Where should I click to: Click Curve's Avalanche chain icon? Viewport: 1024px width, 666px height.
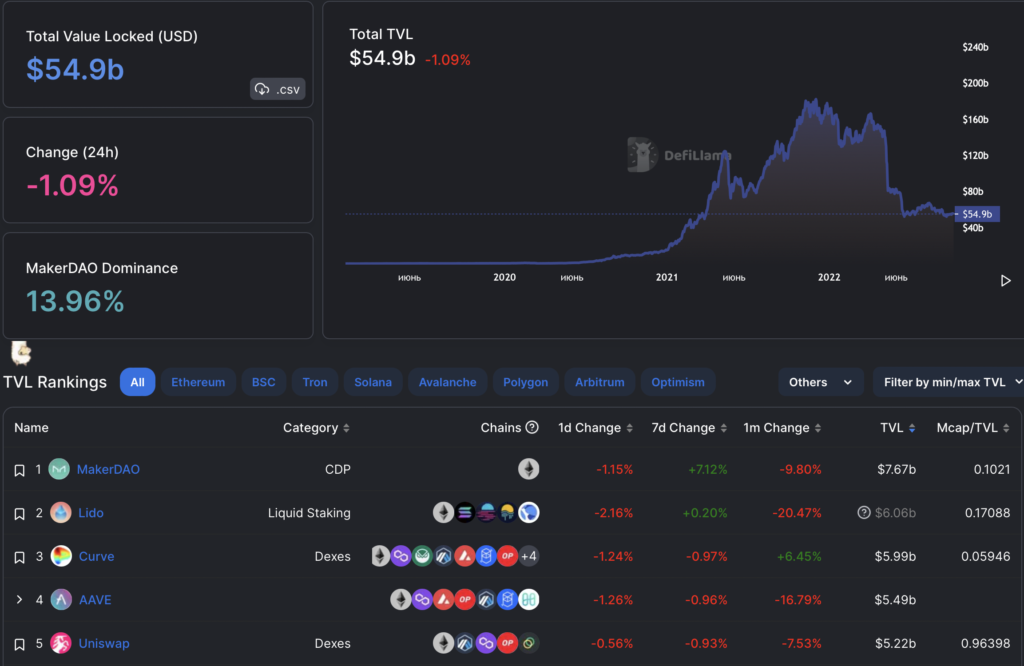465,556
